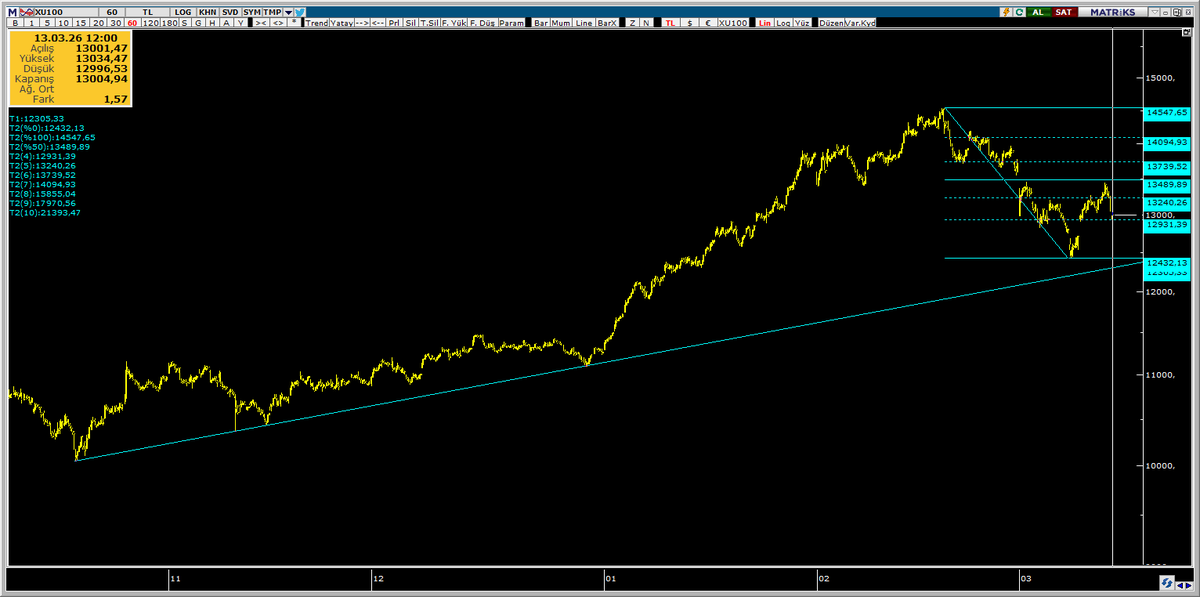Select TL currency mode
The width and height of the screenshot is (1200, 597).
coord(669,23)
